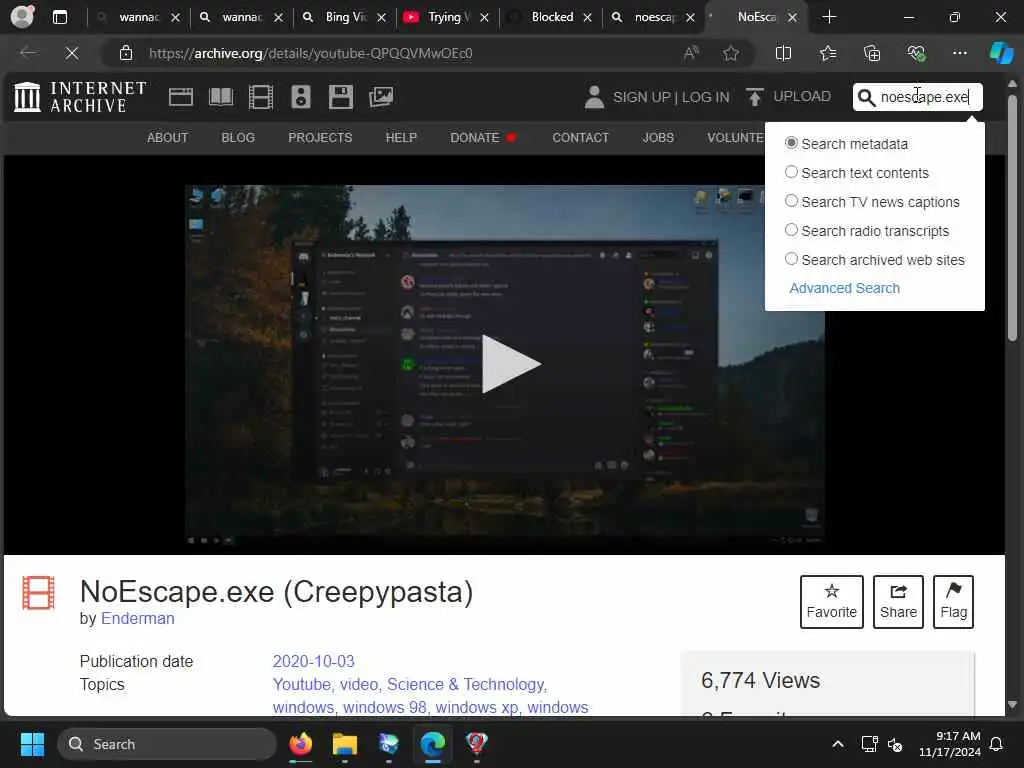Click the browser back arrow
This screenshot has height=768, width=1024.
click(28, 53)
